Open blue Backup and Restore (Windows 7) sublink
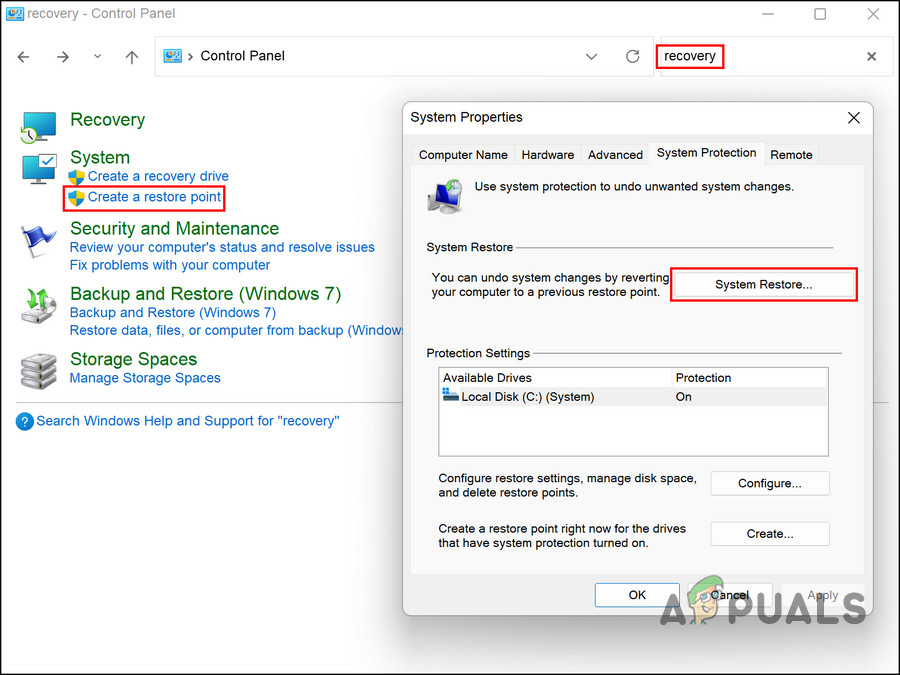This screenshot has width=900, height=675. point(173,313)
